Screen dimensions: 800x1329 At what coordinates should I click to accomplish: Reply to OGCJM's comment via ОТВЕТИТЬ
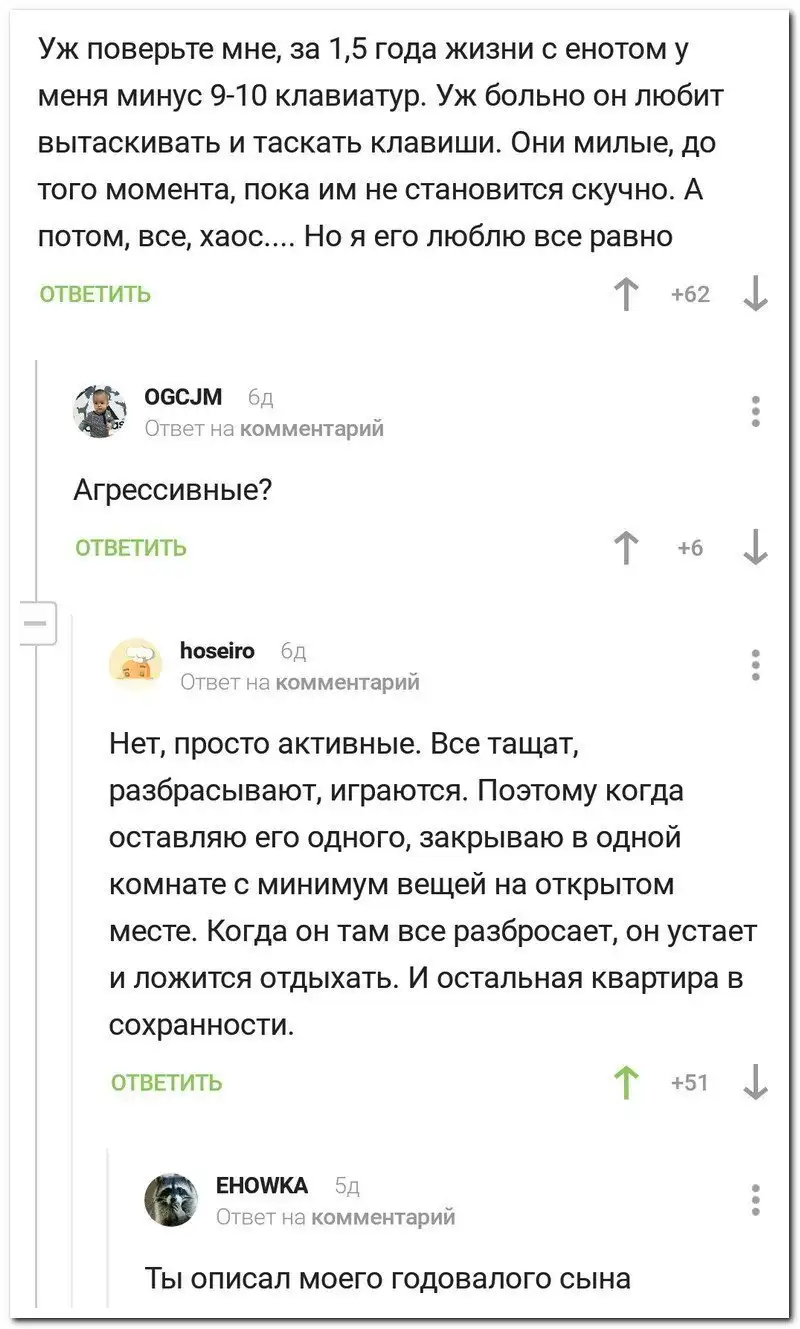coord(131,548)
